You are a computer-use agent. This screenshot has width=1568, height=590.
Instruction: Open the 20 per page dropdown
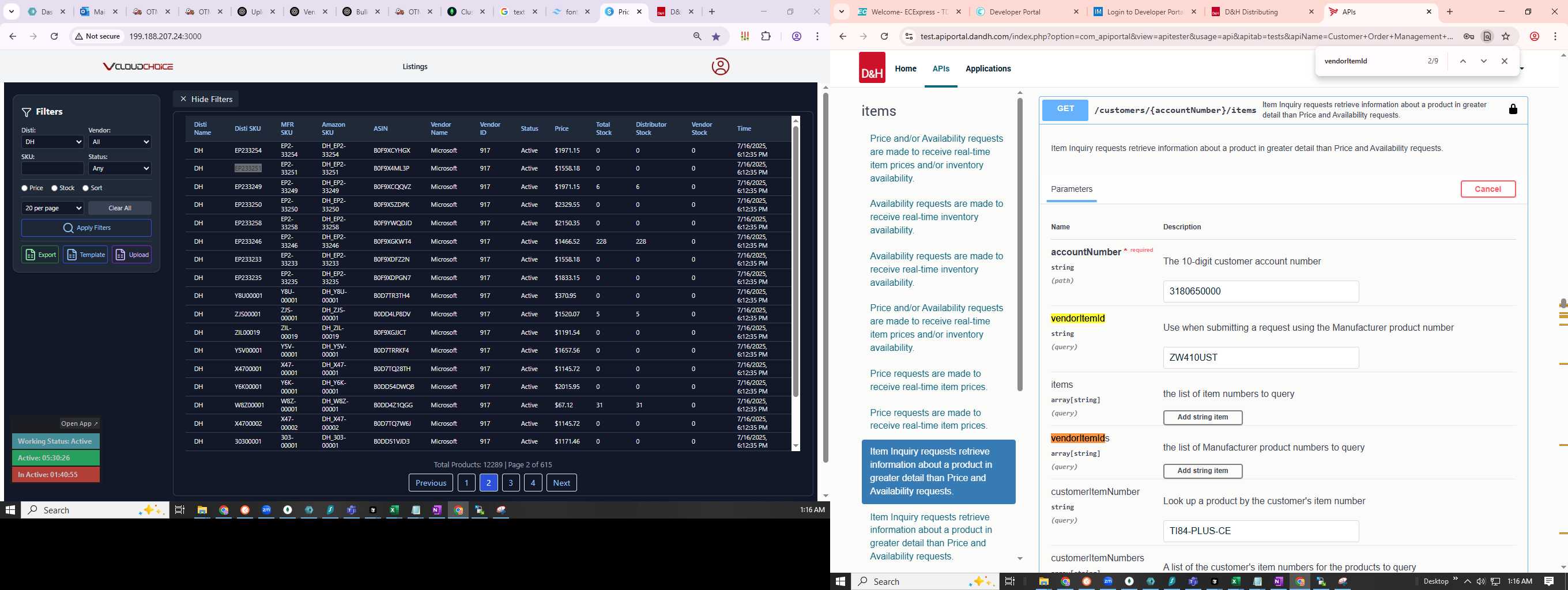coord(52,208)
